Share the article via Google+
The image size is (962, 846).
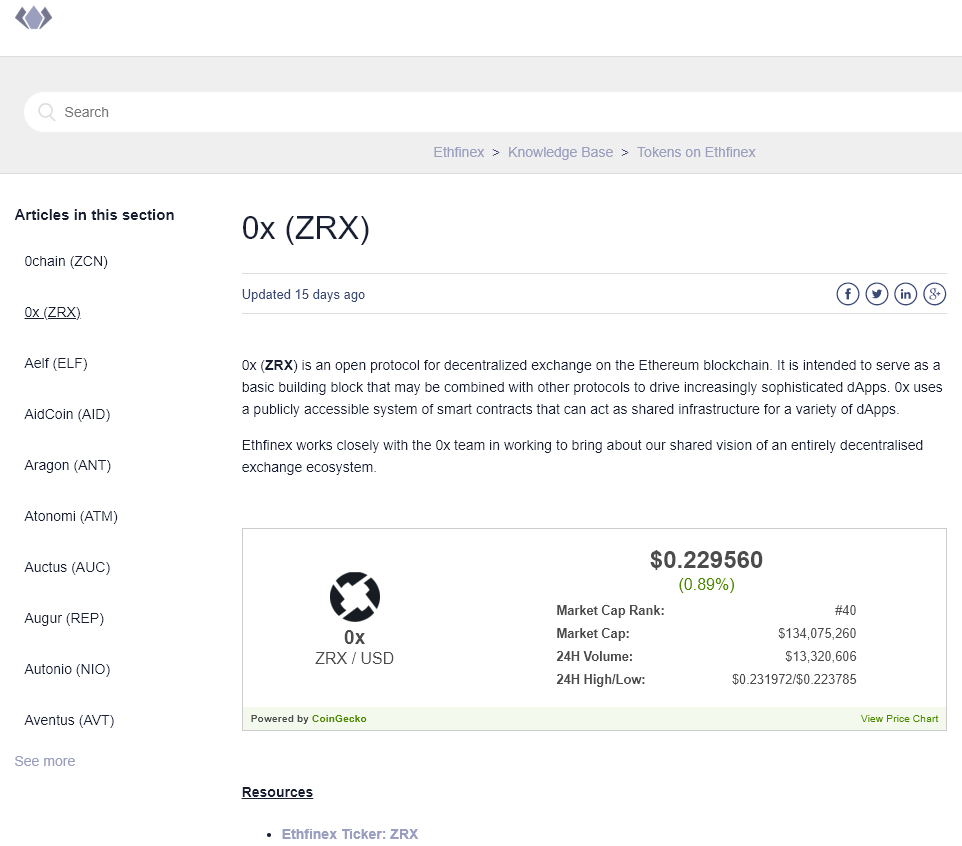[934, 293]
